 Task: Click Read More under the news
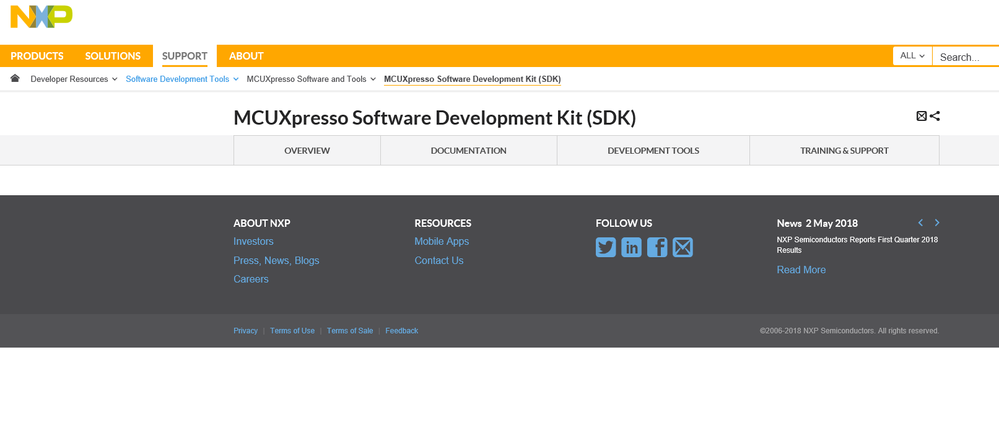coord(801,270)
